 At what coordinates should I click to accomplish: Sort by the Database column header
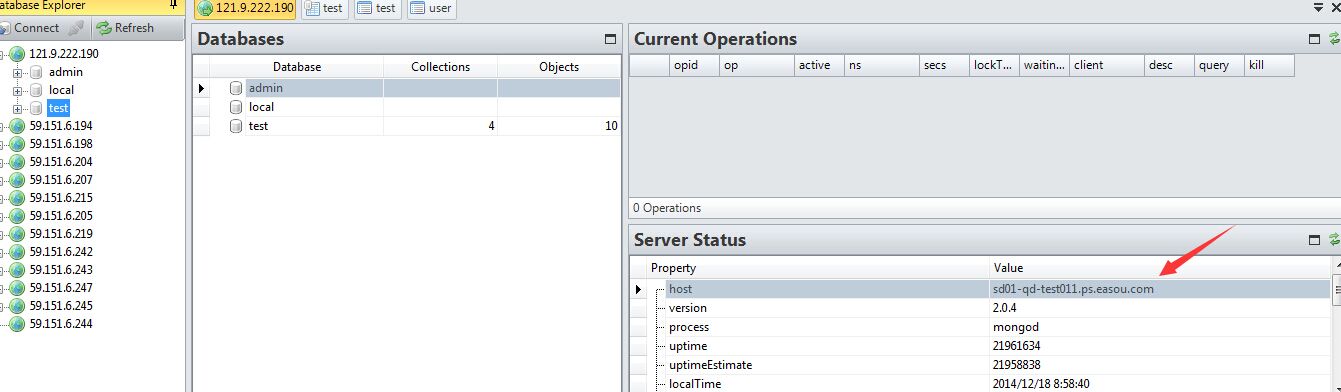pyautogui.click(x=297, y=67)
